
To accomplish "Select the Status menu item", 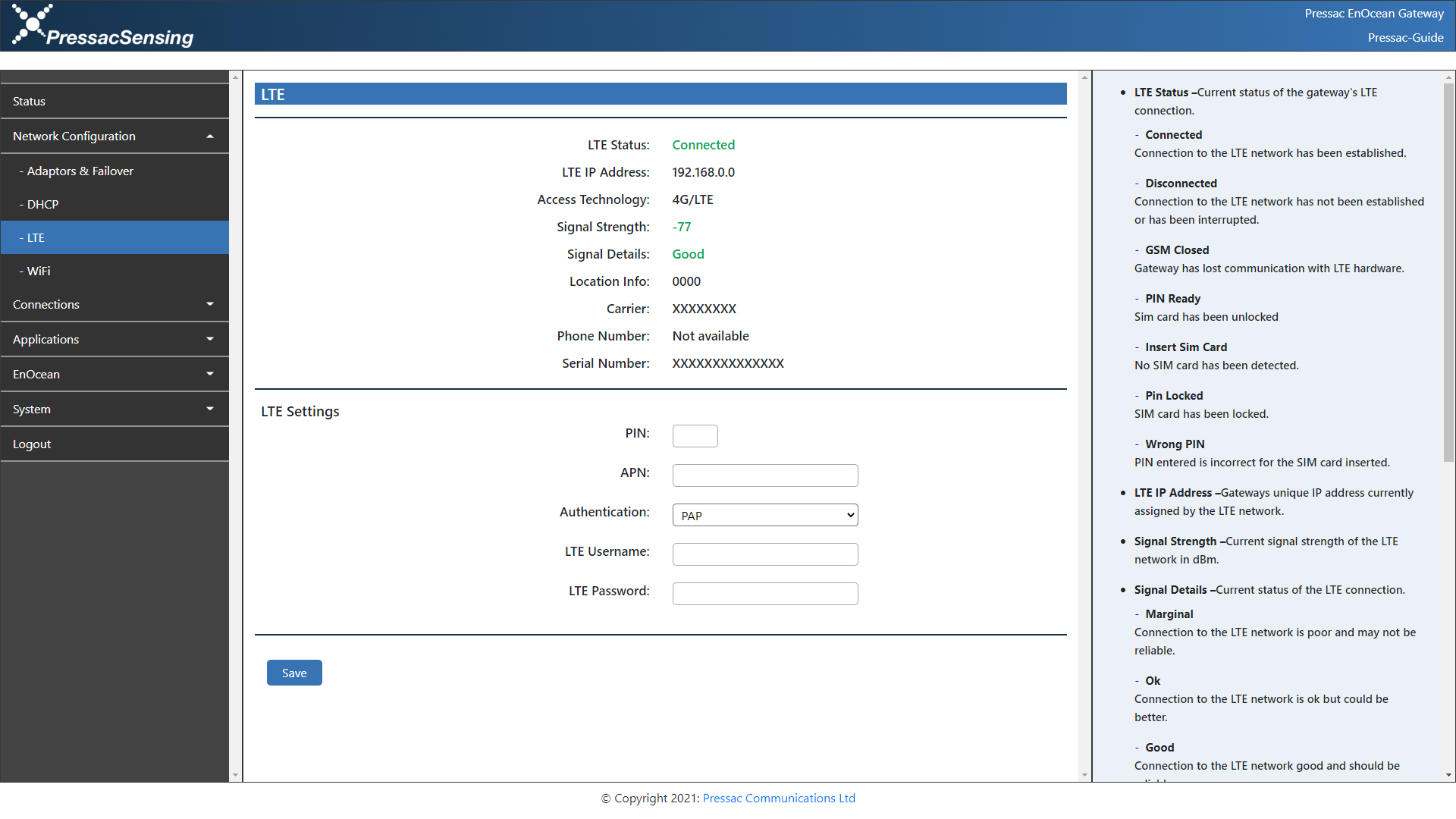I will [x=114, y=101].
